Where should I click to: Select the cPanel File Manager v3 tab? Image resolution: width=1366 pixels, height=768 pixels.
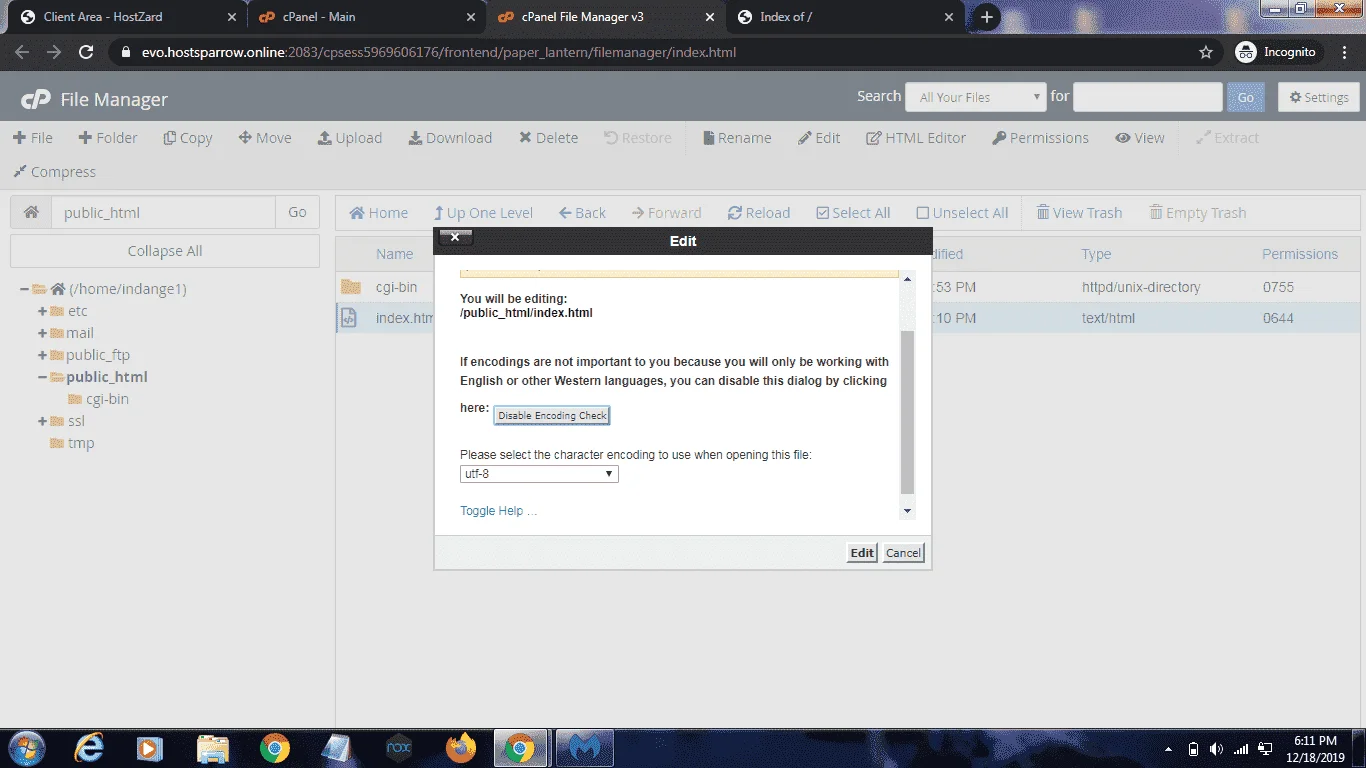[x=605, y=17]
